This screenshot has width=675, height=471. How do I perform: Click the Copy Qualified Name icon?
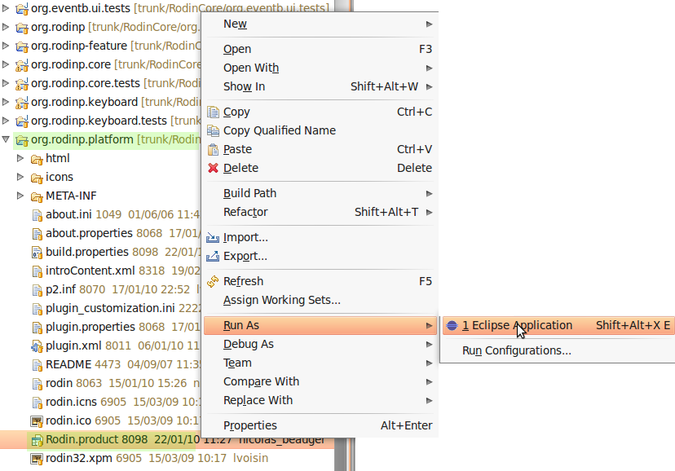[213, 130]
